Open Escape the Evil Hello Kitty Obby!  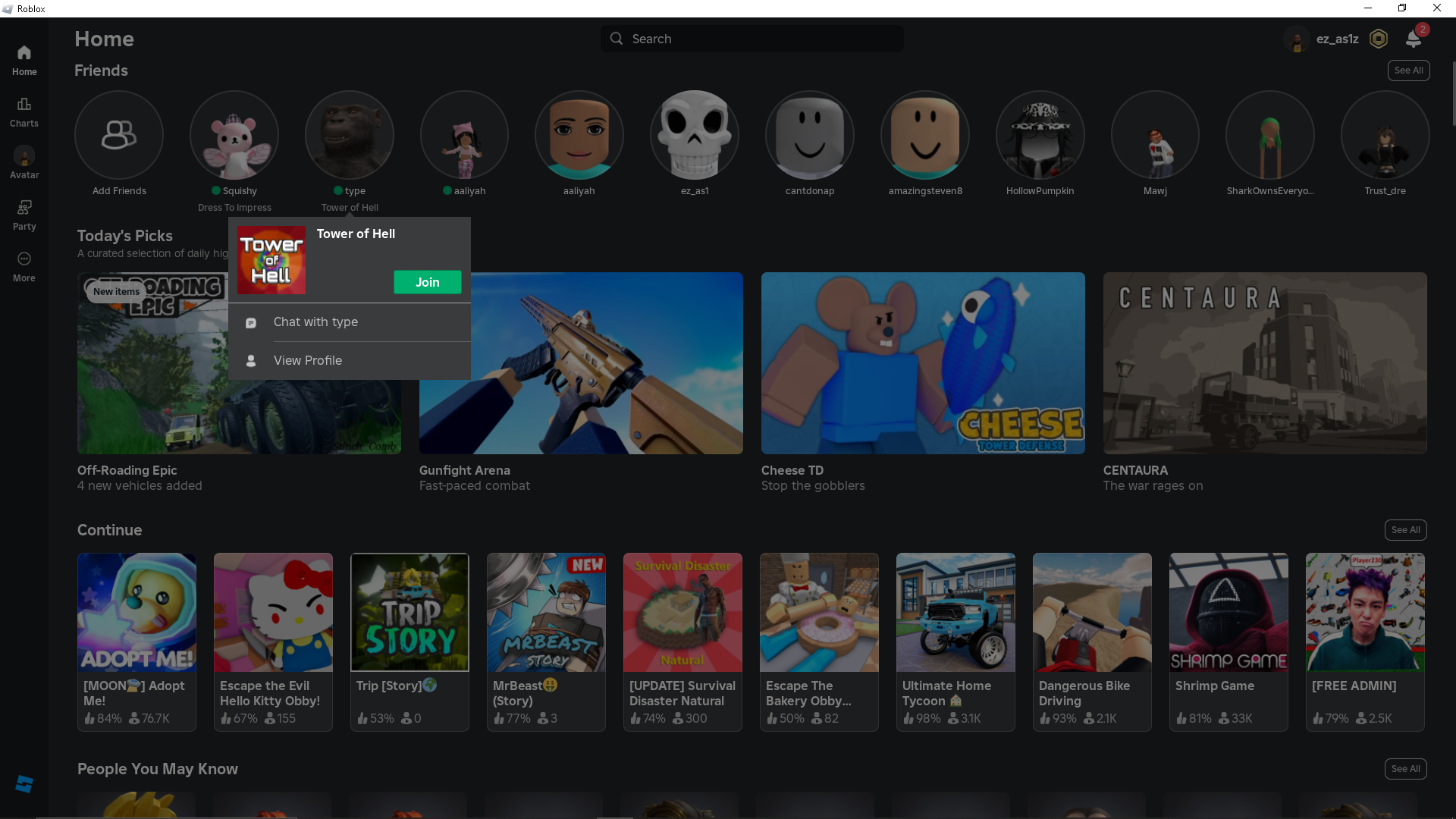(x=273, y=642)
